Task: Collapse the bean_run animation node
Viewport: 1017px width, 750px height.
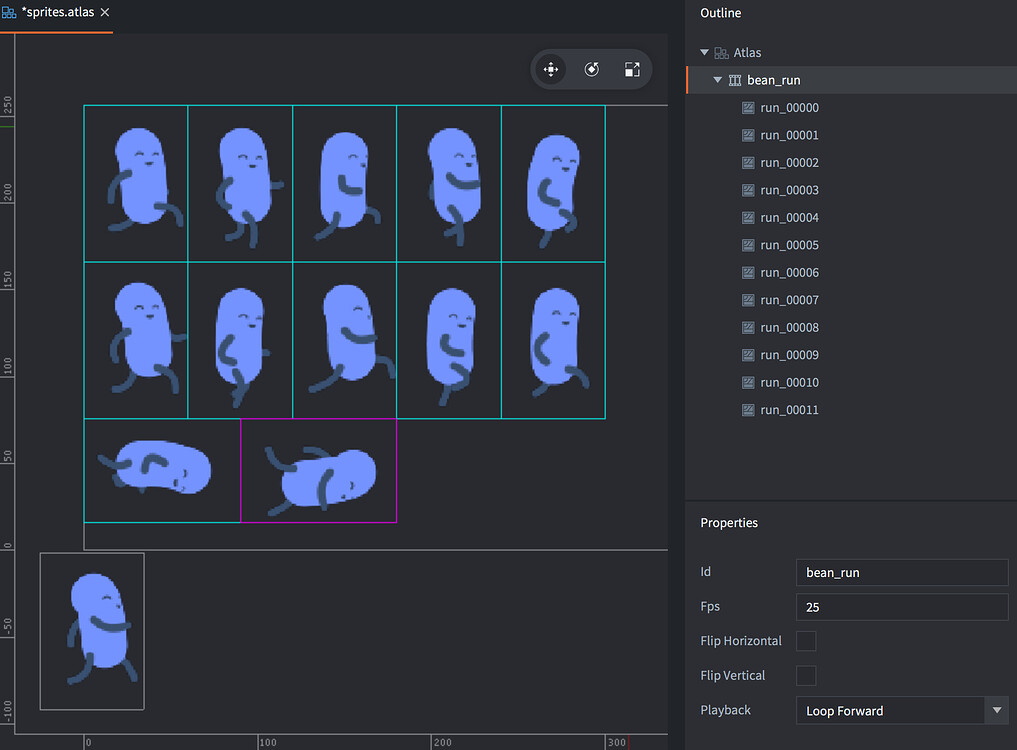Action: pos(717,80)
